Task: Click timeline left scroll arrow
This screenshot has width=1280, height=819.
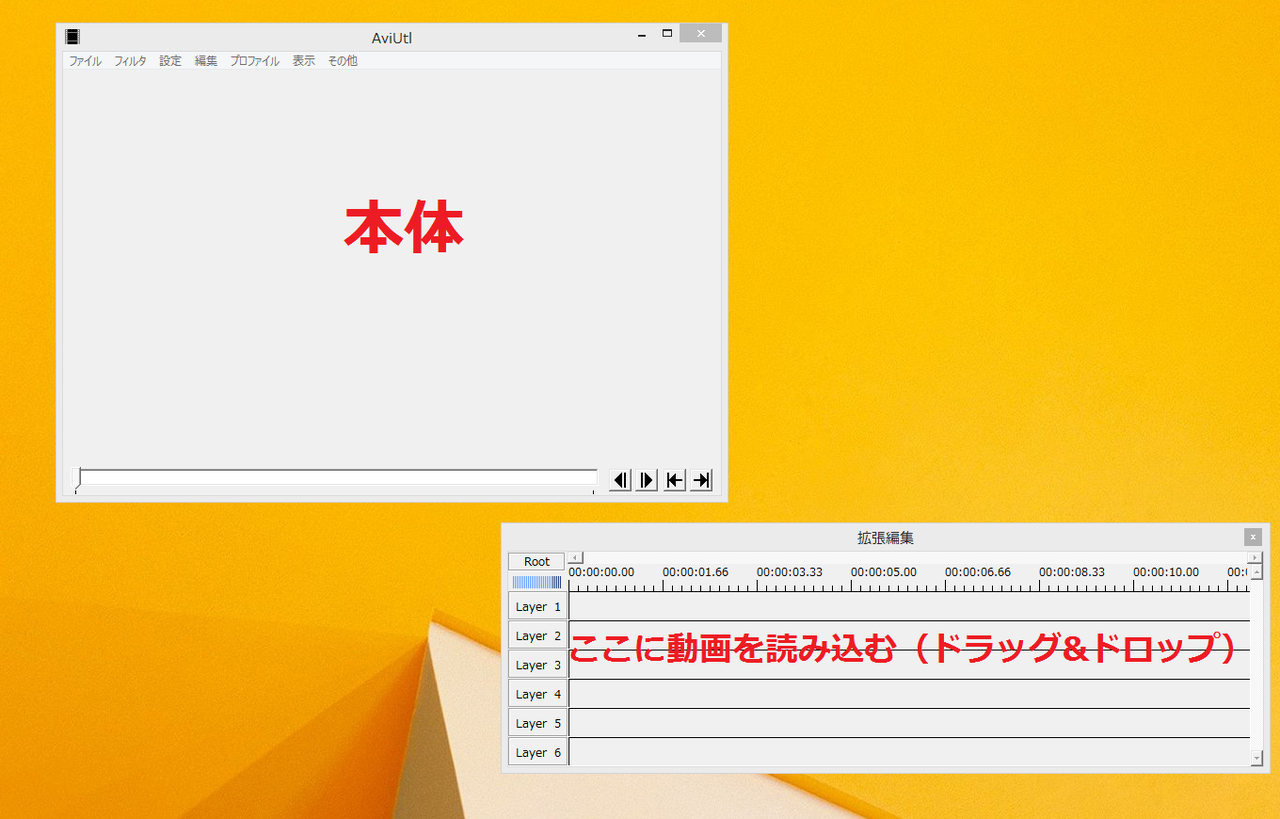Action: click(x=575, y=557)
